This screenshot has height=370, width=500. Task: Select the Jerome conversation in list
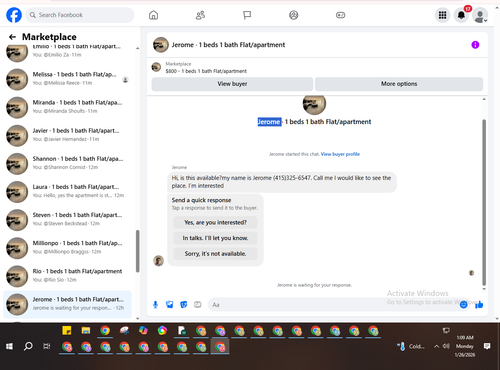coord(68,304)
